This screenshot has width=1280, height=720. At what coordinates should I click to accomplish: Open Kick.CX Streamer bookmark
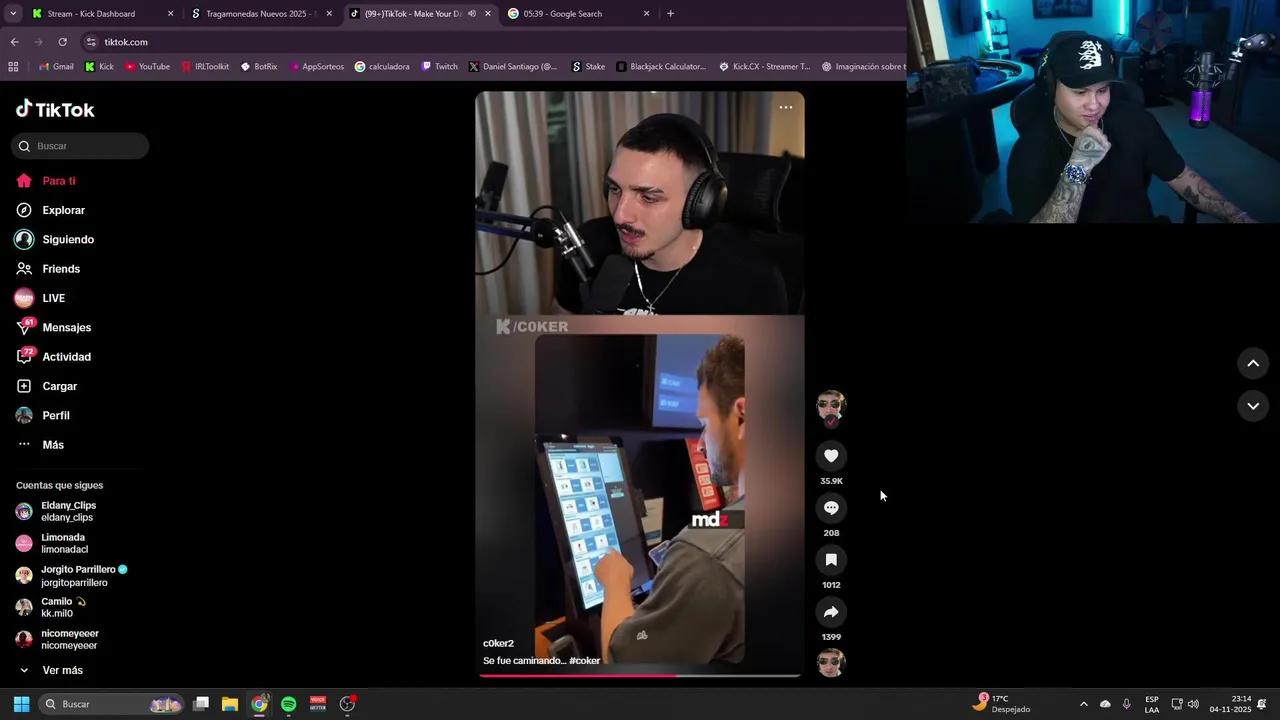tap(764, 67)
